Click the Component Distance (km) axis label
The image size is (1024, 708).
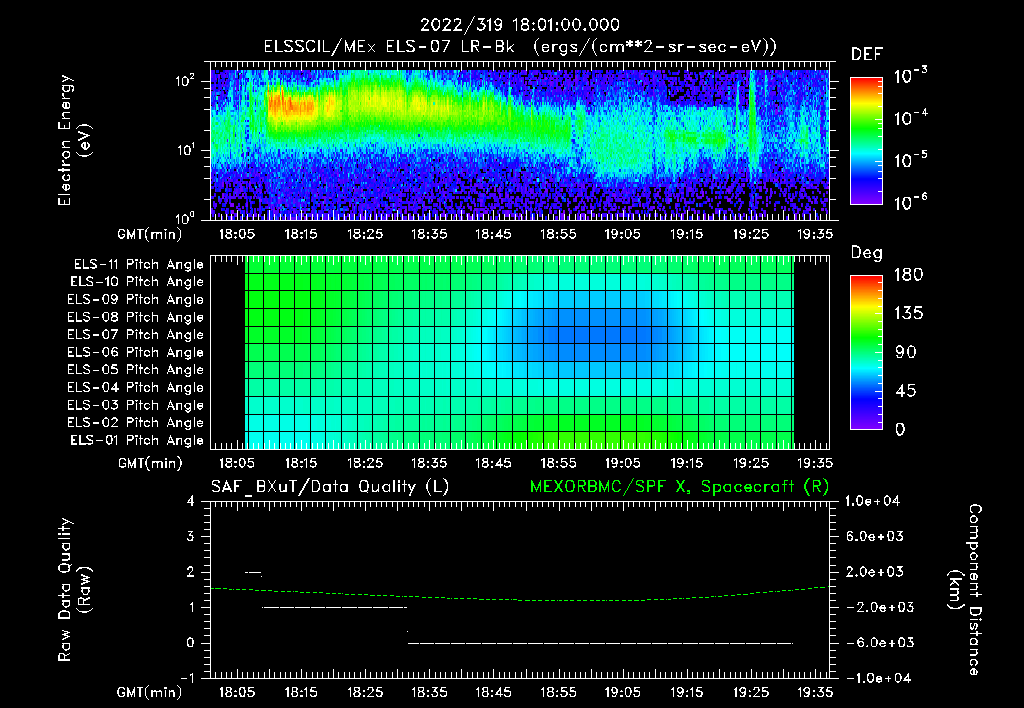click(965, 590)
